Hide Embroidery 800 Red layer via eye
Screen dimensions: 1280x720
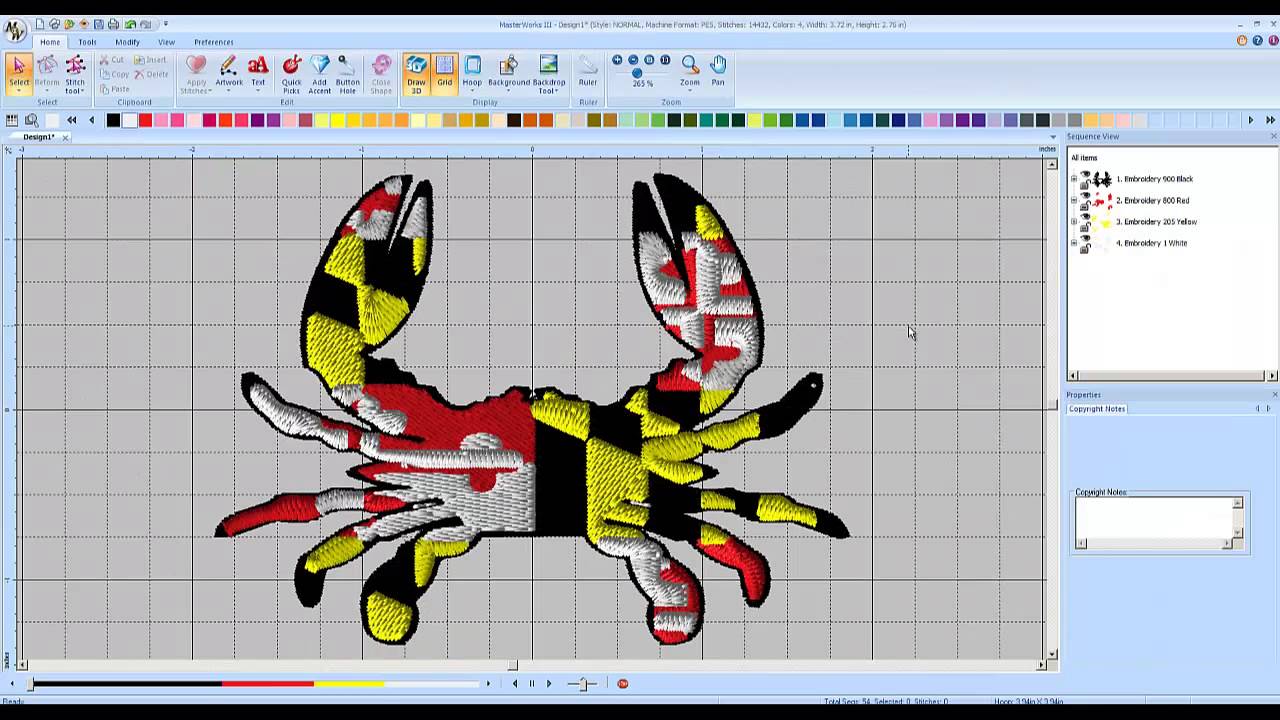tap(1085, 195)
